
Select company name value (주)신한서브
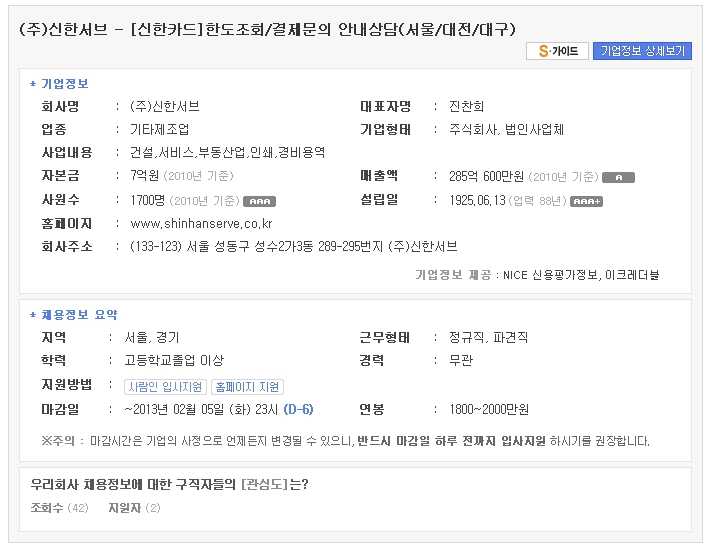point(165,107)
